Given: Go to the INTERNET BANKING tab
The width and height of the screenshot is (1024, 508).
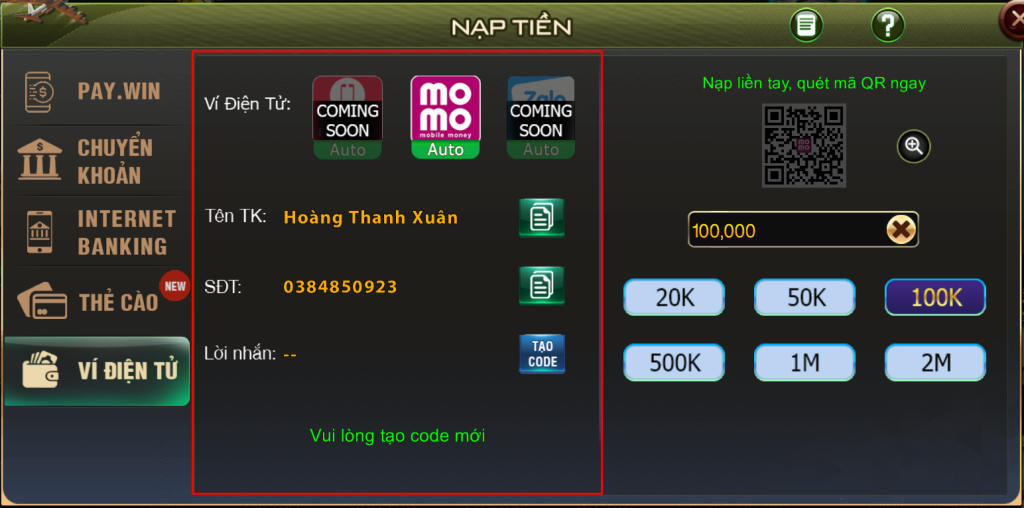Looking at the screenshot, I should [x=97, y=232].
